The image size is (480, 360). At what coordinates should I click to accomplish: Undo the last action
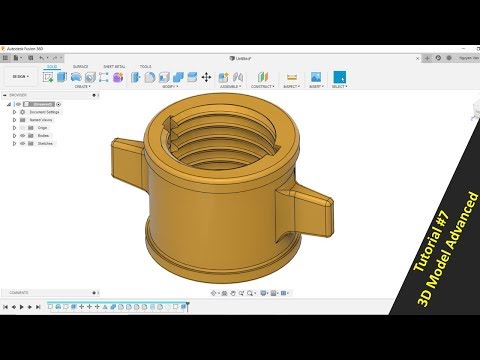(x=41, y=58)
